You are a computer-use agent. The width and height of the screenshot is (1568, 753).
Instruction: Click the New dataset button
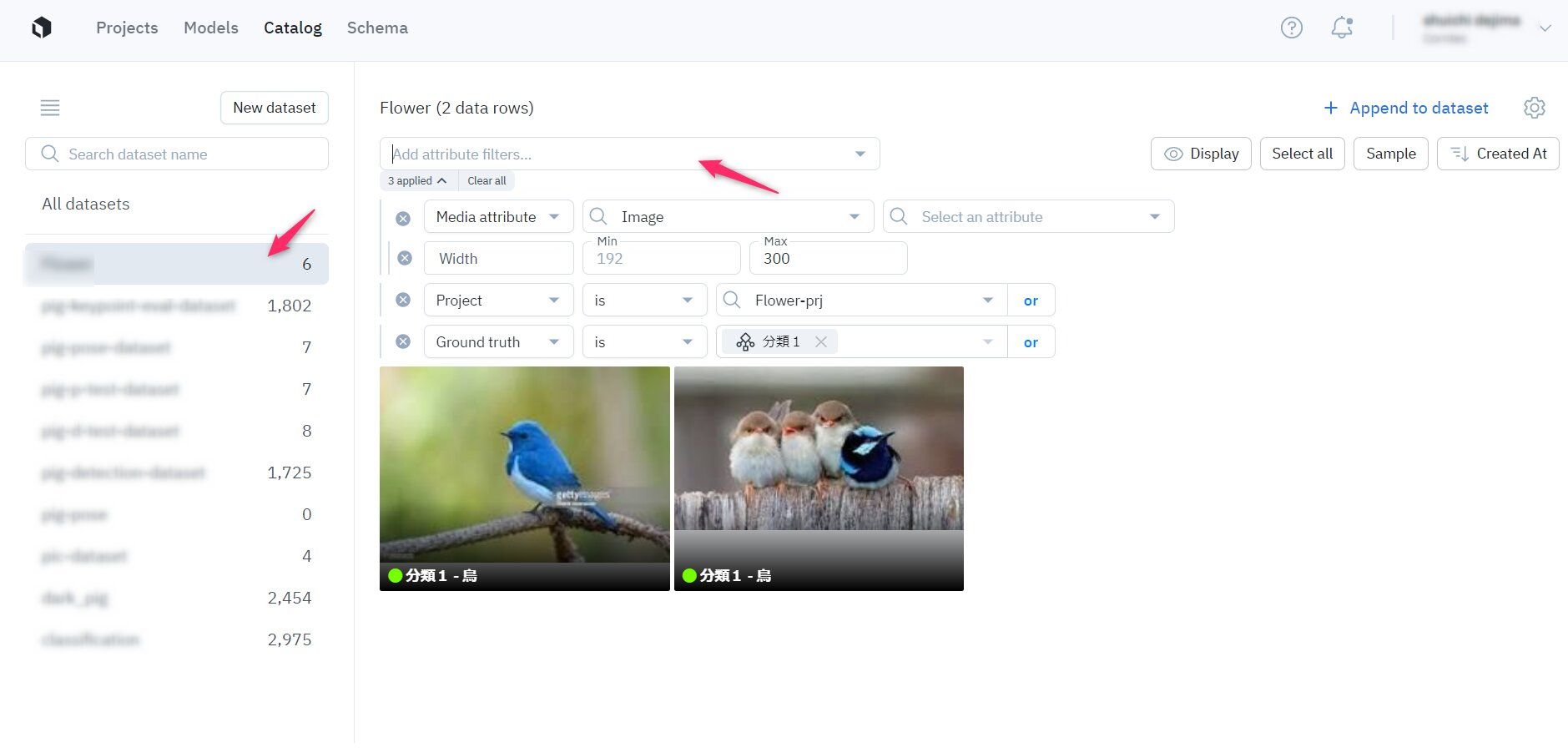(x=274, y=108)
